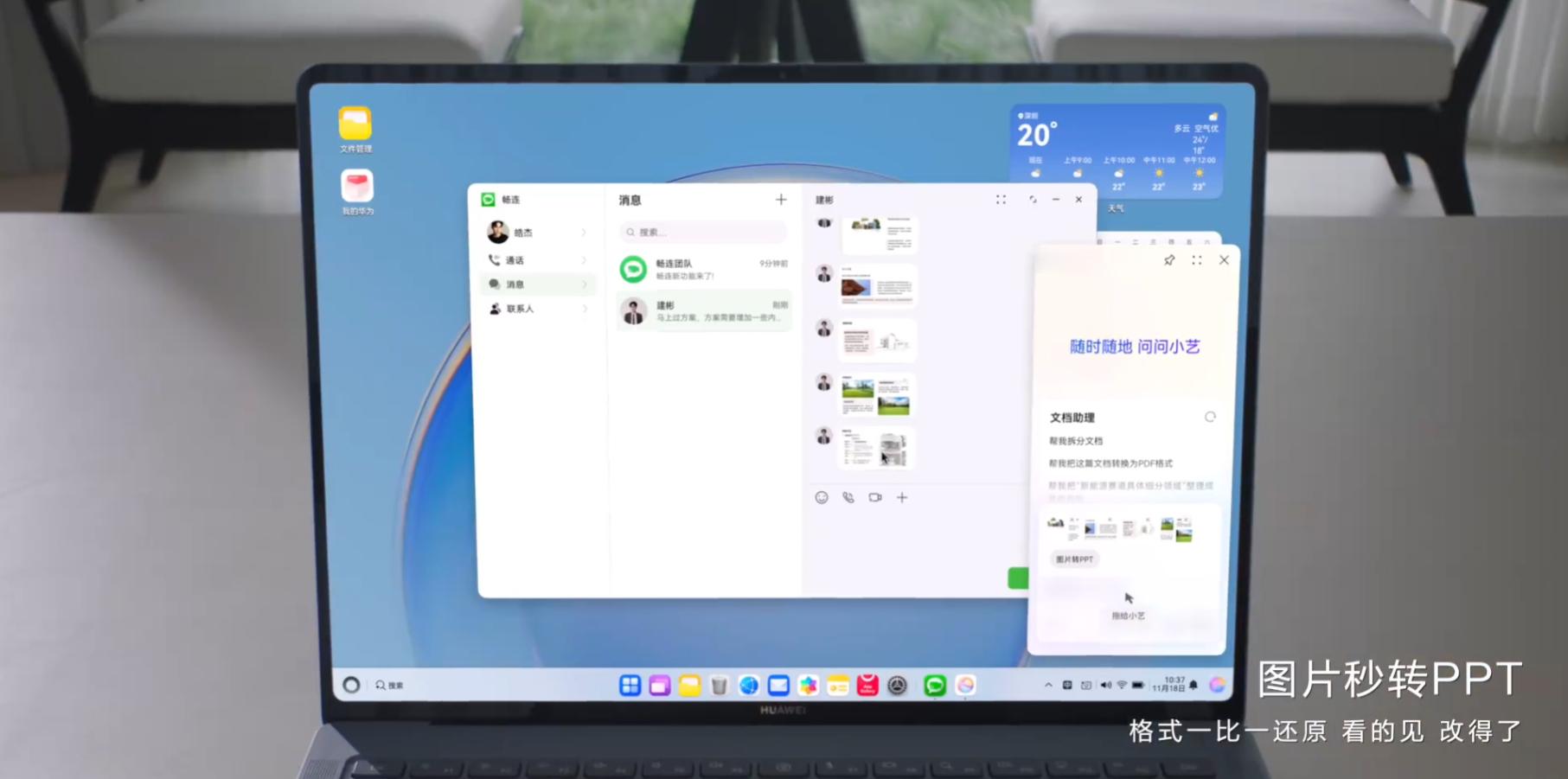Open the recycle bin on the taskbar
This screenshot has width=1568, height=779.
coord(719,686)
